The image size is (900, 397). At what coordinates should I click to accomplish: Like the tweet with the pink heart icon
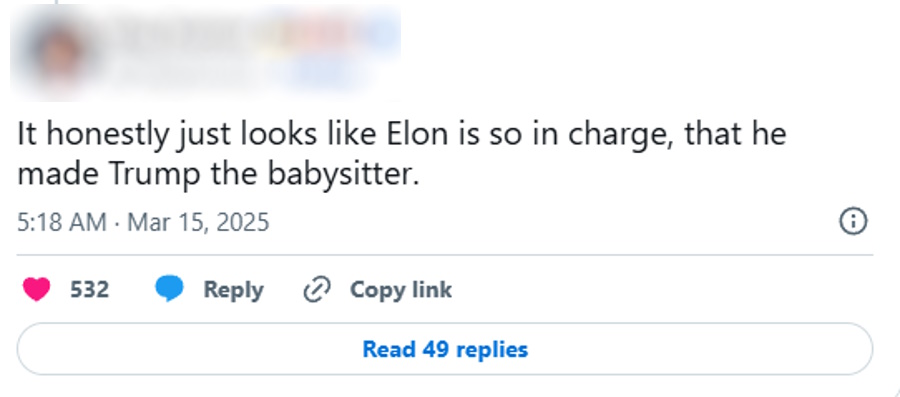tap(36, 289)
